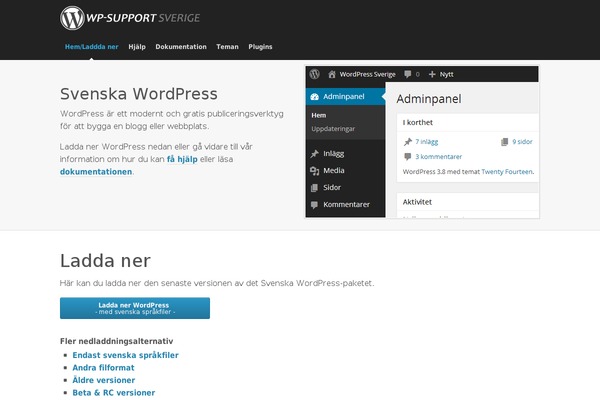Click the 'WordPress Sverige' admin bar text
The image size is (600, 400).
367,74
